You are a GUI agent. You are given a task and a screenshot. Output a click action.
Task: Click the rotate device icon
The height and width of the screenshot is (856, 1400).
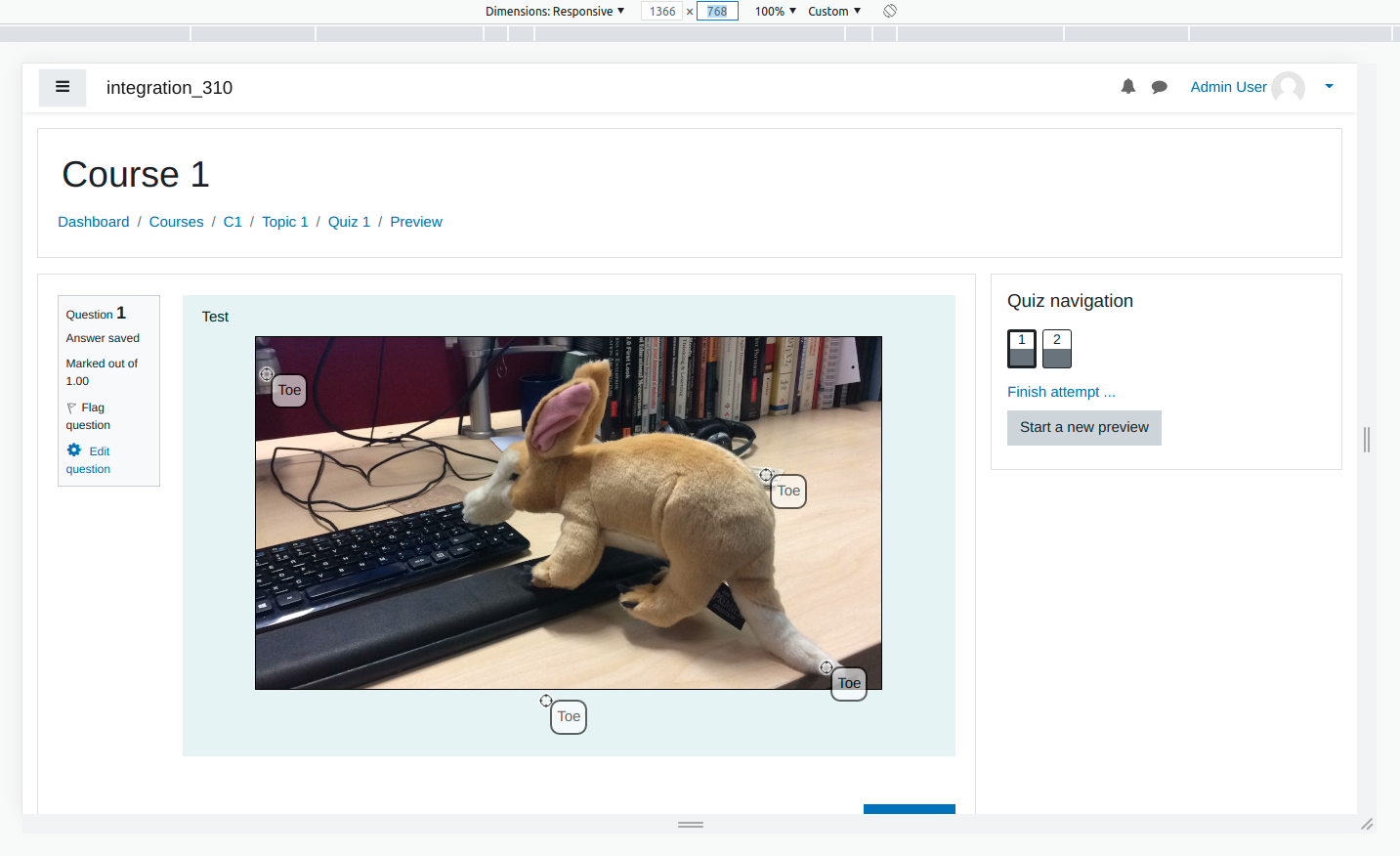coord(890,12)
